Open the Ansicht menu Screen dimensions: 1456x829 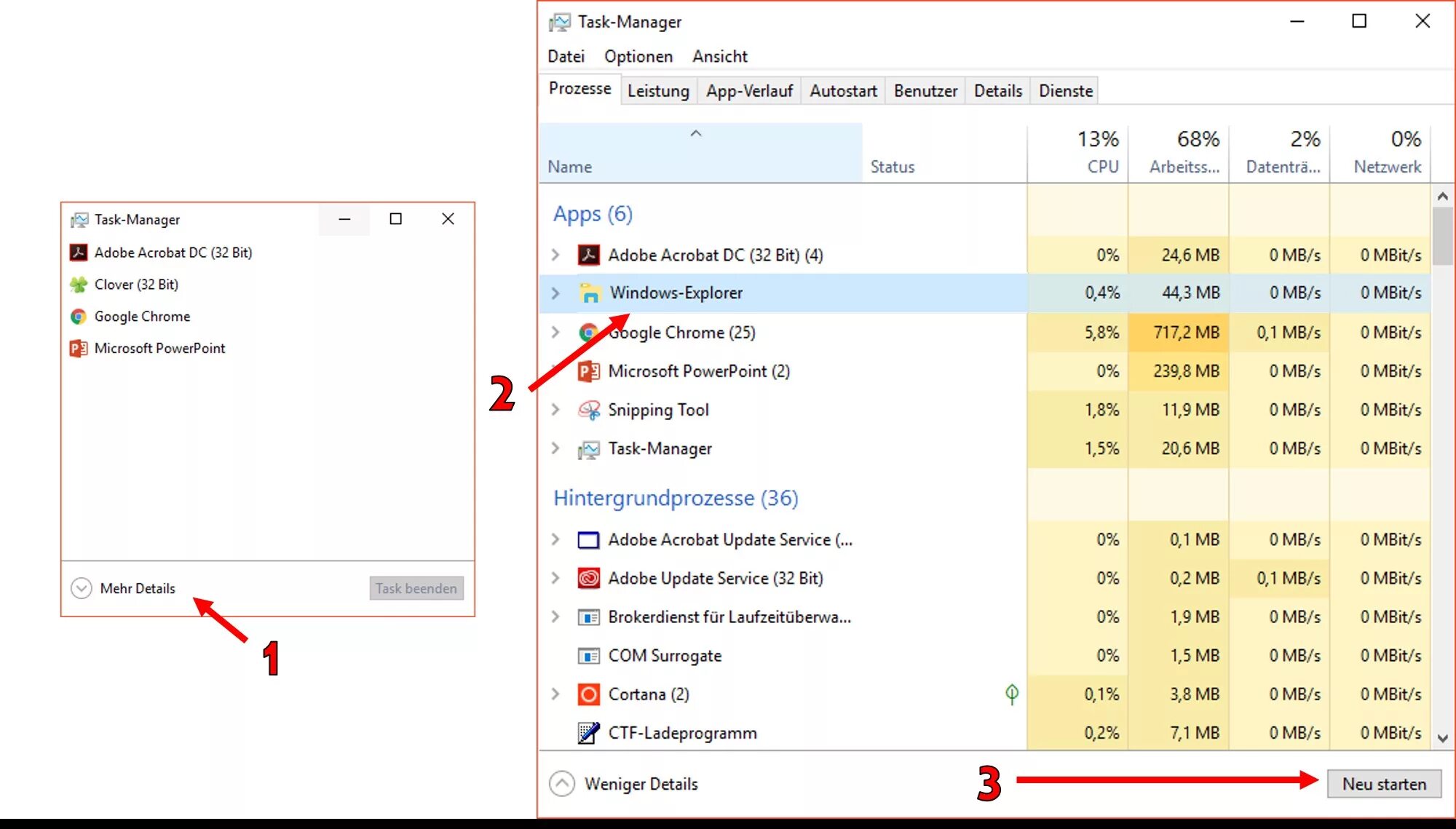720,56
